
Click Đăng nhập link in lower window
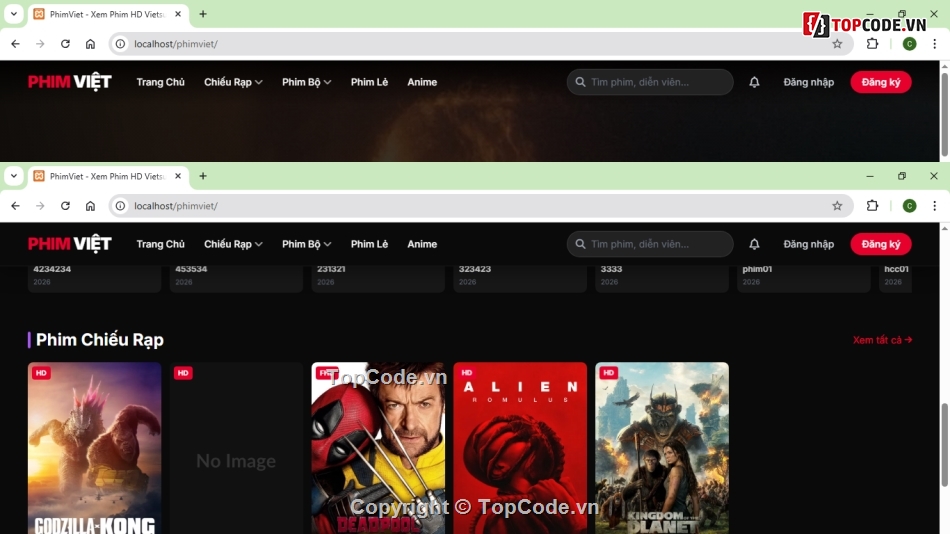pos(809,244)
